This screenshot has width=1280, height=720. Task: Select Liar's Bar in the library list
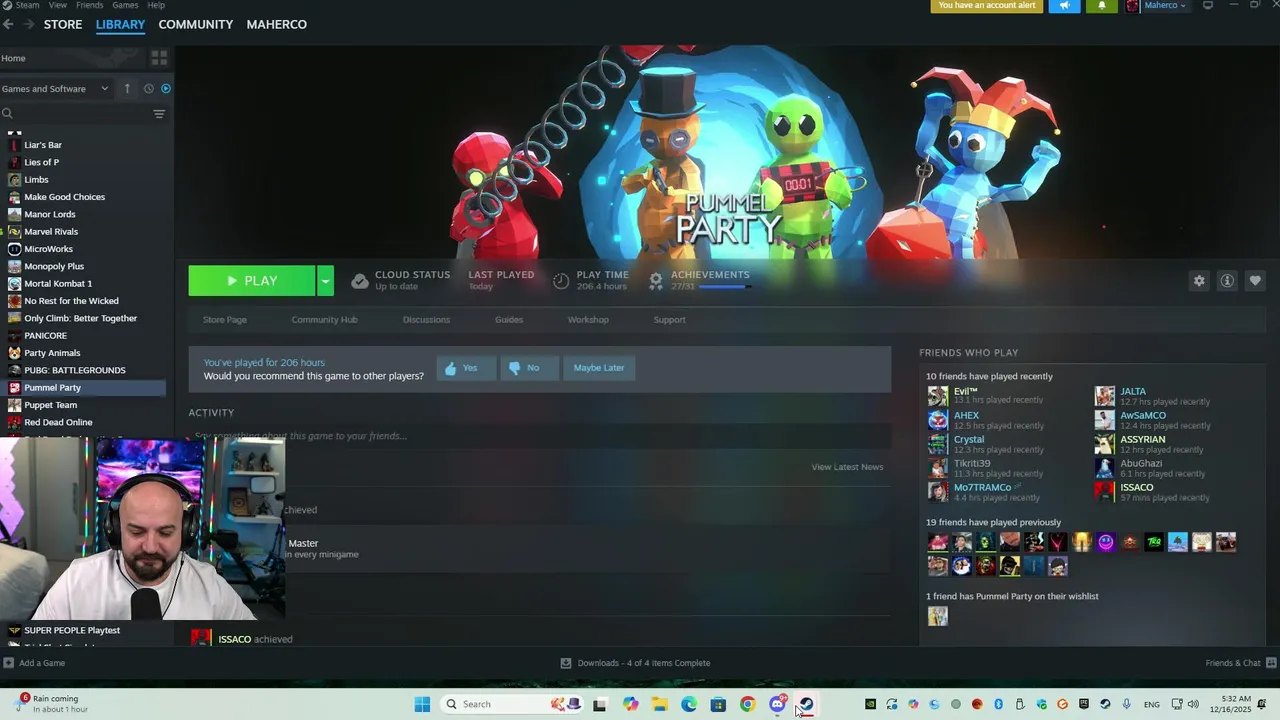click(43, 145)
